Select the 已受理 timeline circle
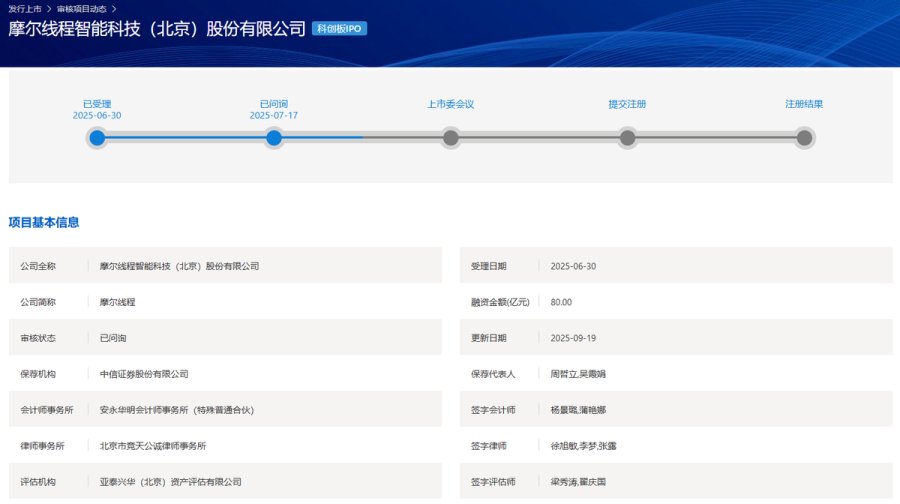Viewport: 900px width, 504px height. [97, 138]
